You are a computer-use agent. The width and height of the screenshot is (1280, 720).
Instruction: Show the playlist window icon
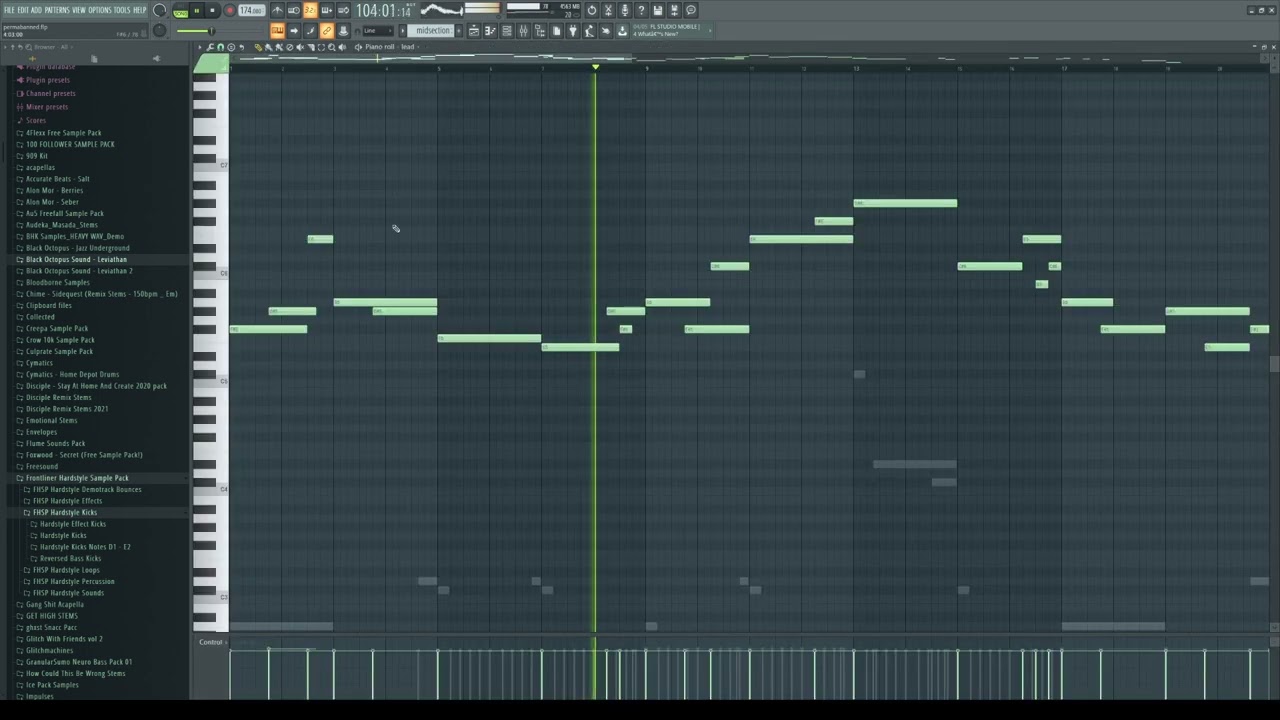(x=473, y=31)
